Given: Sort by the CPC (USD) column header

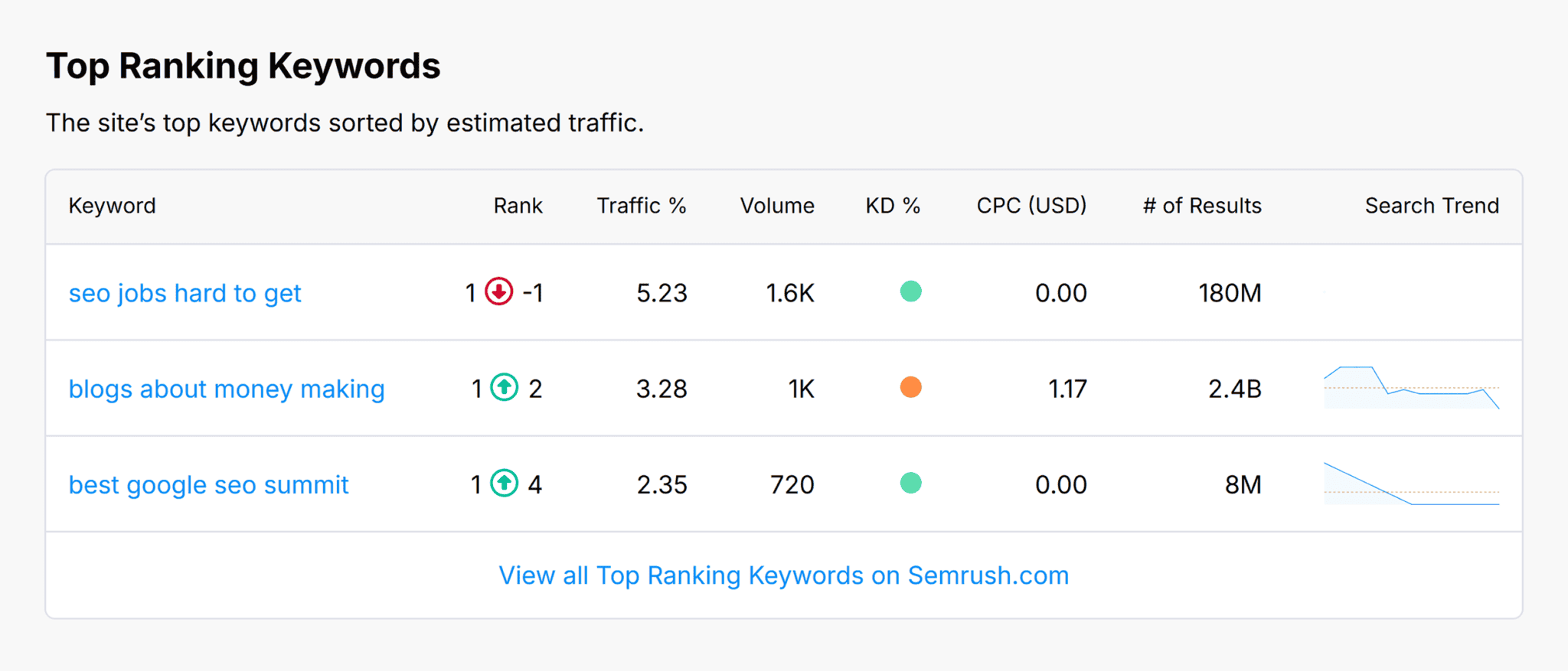Looking at the screenshot, I should click(1031, 205).
